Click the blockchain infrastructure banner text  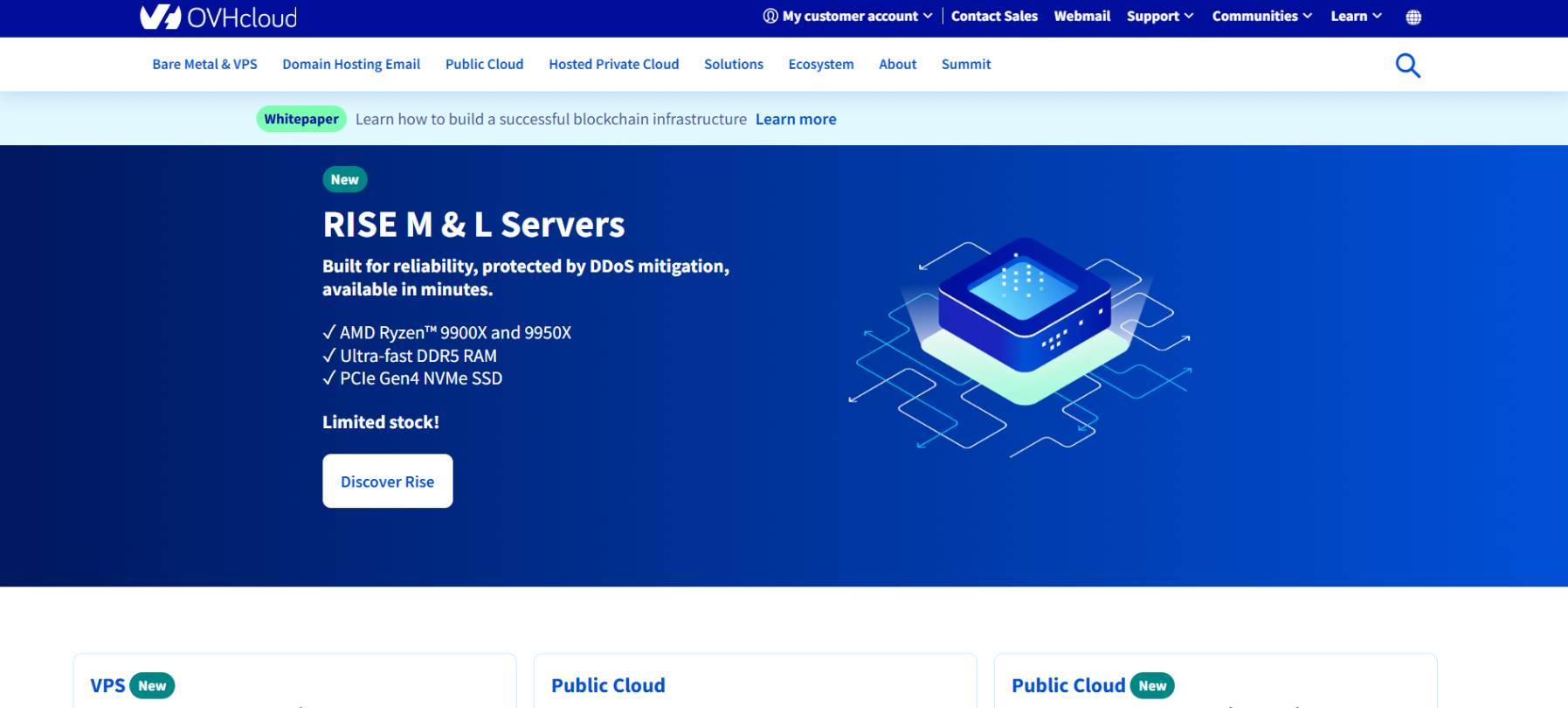[x=551, y=119]
